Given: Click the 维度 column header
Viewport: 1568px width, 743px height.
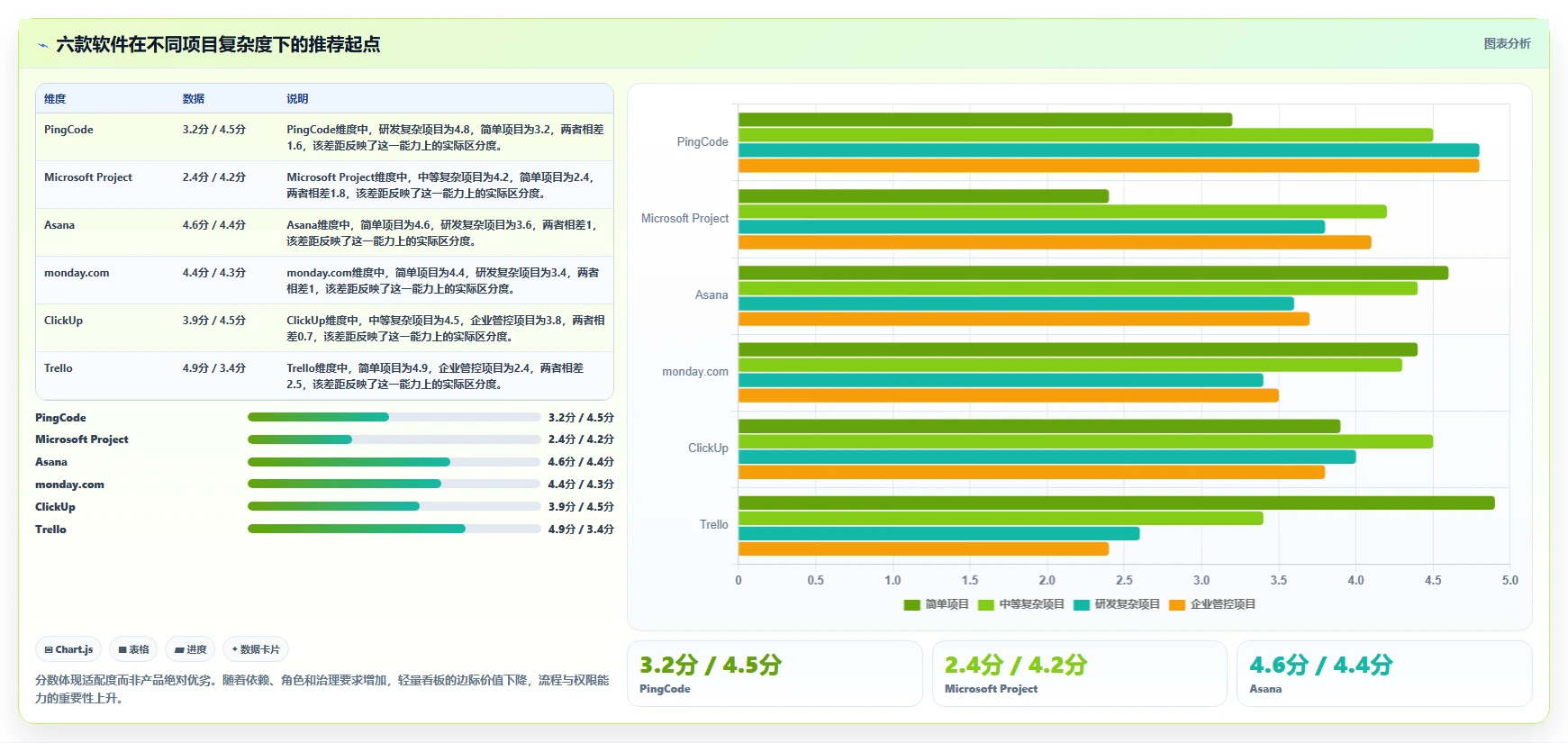Looking at the screenshot, I should click(55, 99).
